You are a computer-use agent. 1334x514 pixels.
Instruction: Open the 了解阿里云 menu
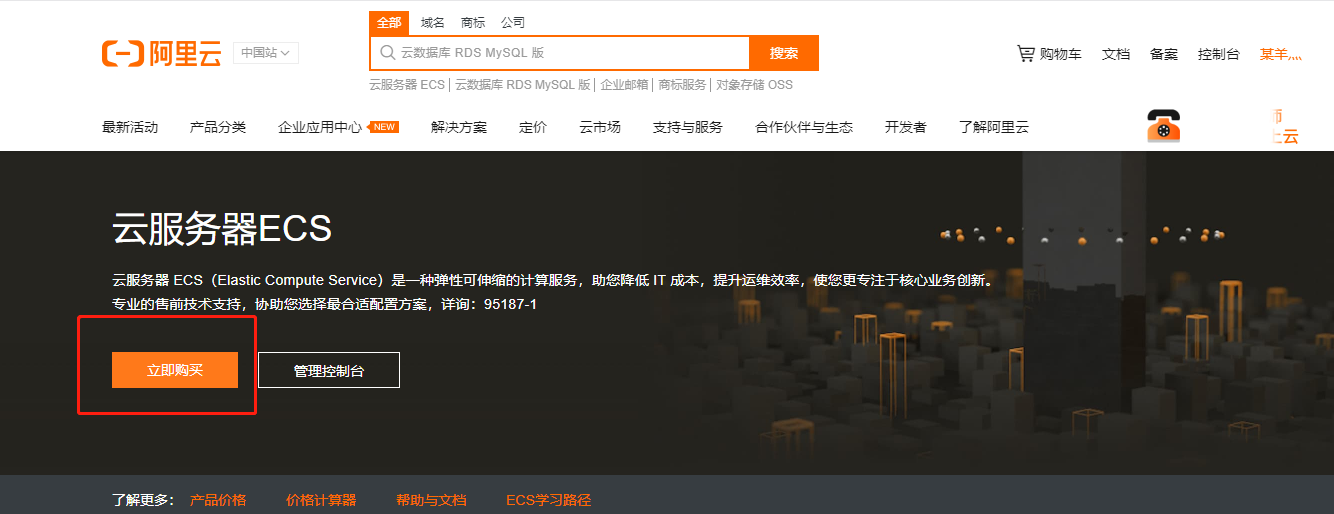pyautogui.click(x=993, y=127)
